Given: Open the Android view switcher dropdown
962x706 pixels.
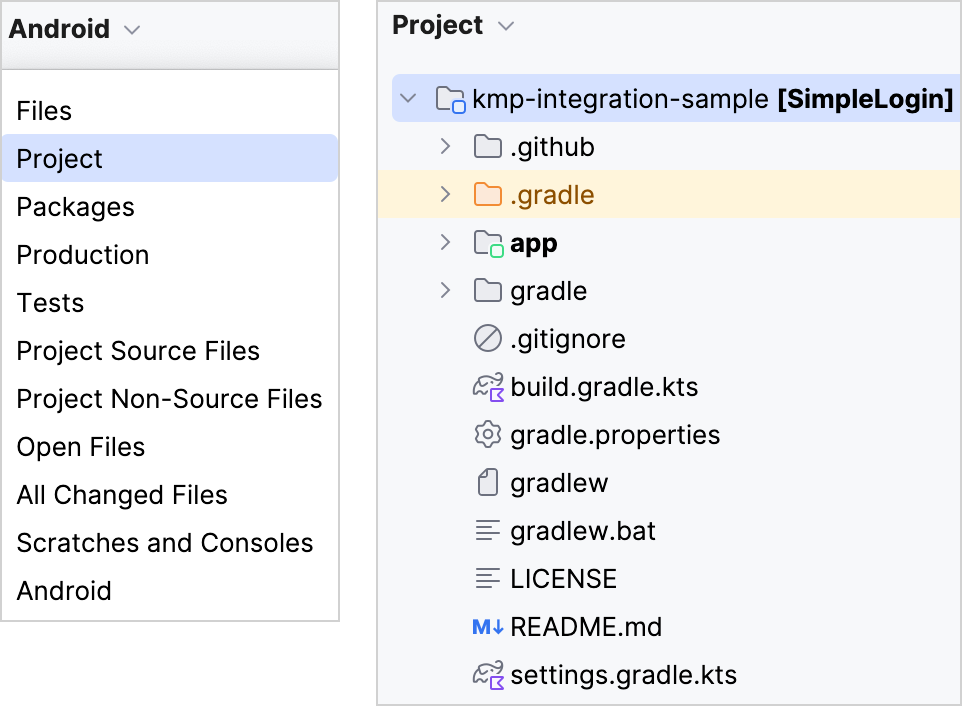Looking at the screenshot, I should (x=131, y=29).
